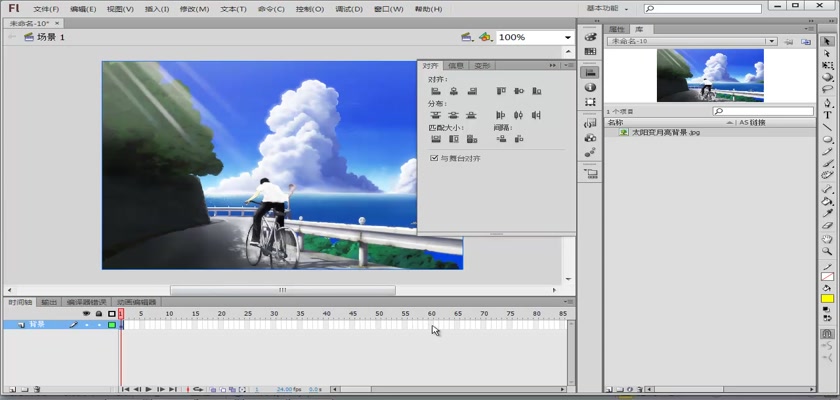The image size is (840, 400).
Task: Select the Free Transform tool
Action: coord(827,65)
